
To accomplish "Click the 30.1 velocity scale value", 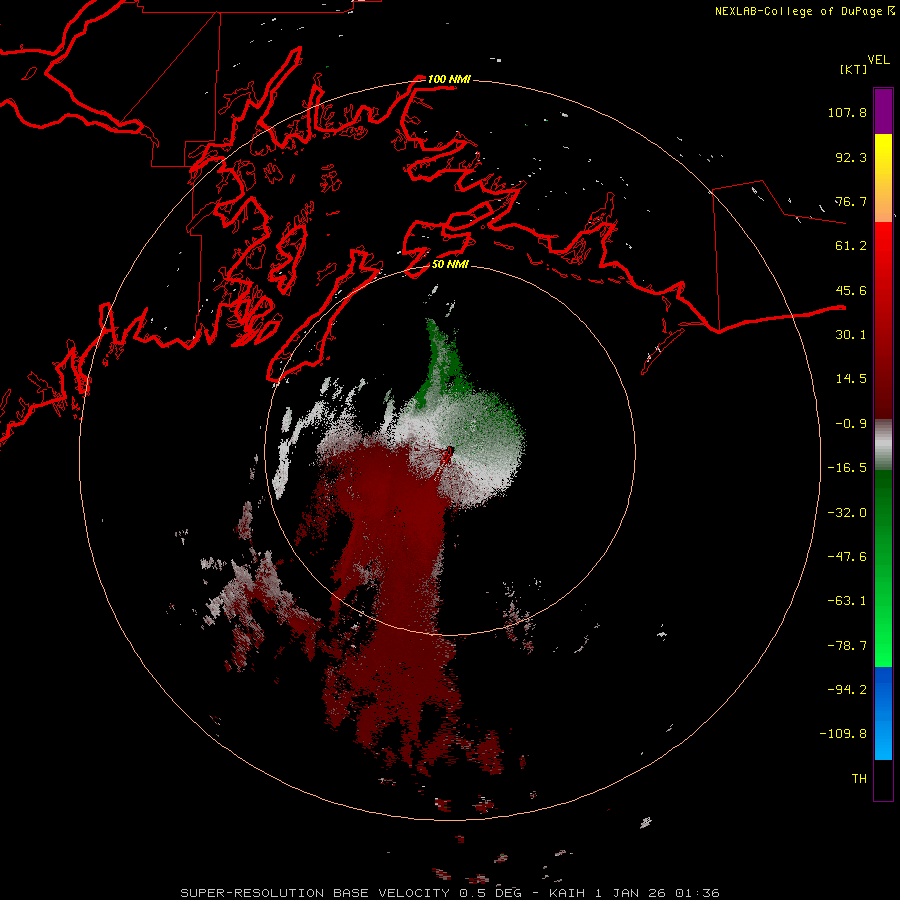I will 851,335.
